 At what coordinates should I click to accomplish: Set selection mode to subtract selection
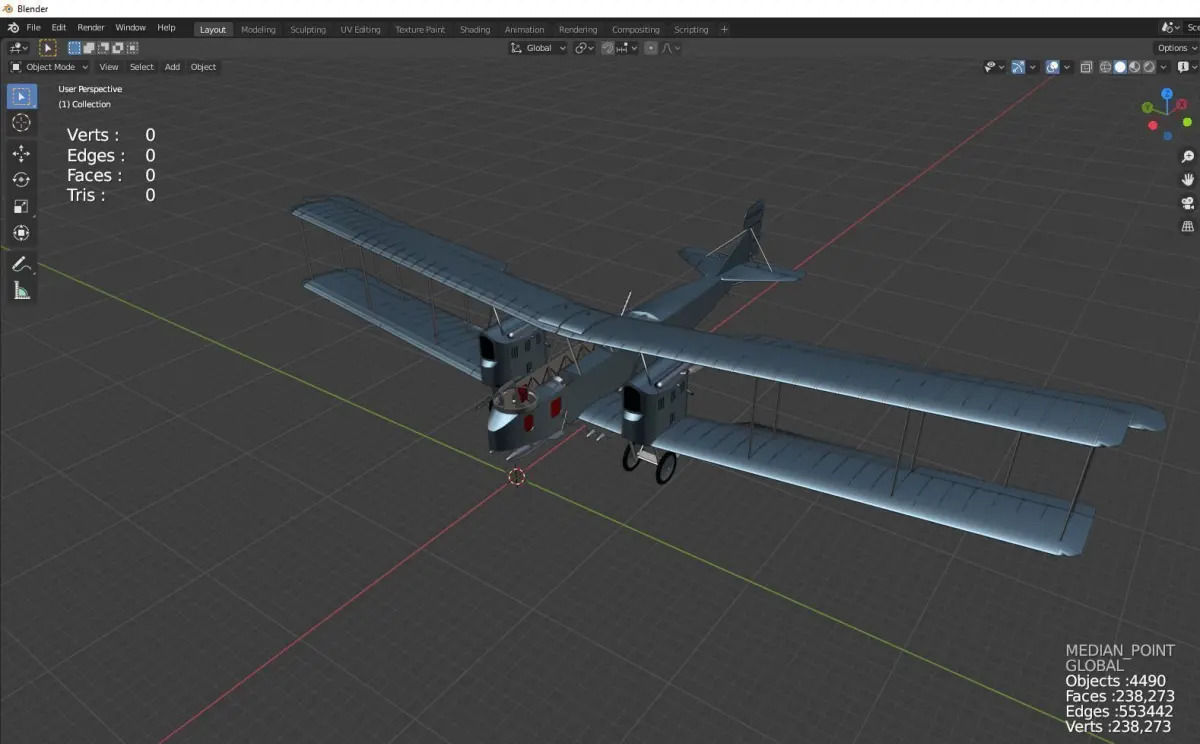point(103,48)
